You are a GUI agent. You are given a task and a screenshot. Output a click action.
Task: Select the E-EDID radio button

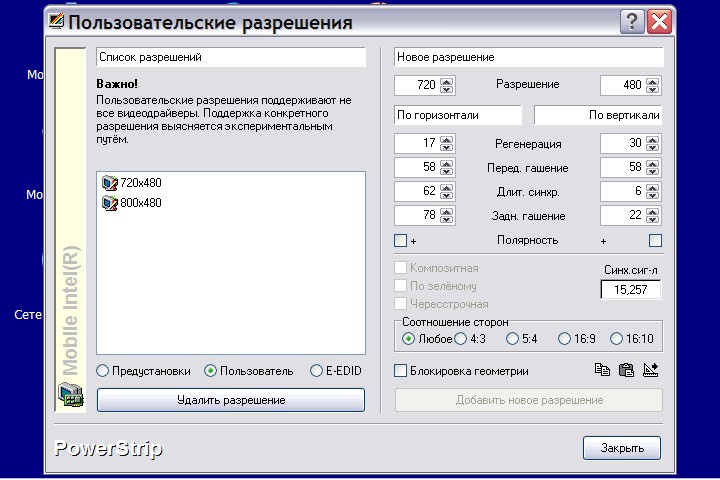(x=317, y=371)
